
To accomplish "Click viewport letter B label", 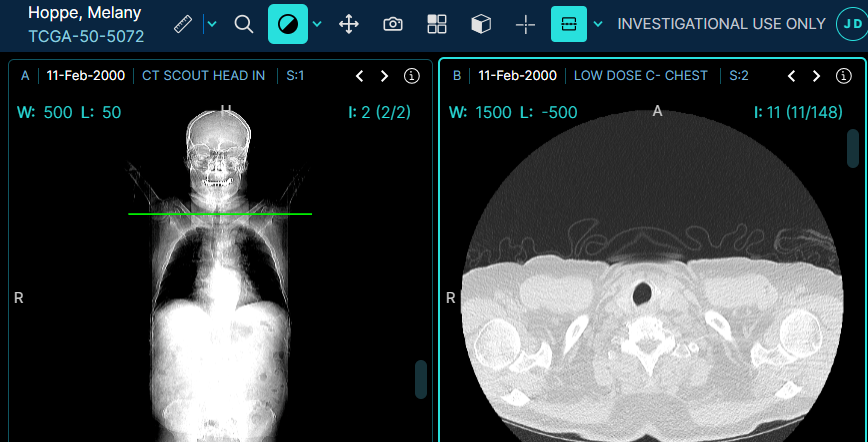I will click(457, 76).
